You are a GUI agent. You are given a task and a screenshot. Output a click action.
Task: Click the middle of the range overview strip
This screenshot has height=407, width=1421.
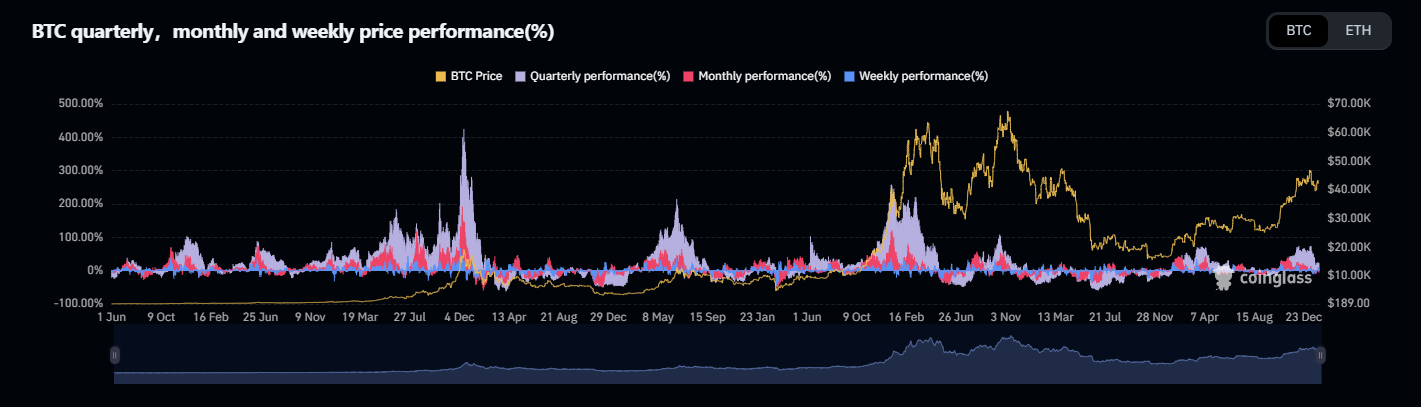pos(717,362)
